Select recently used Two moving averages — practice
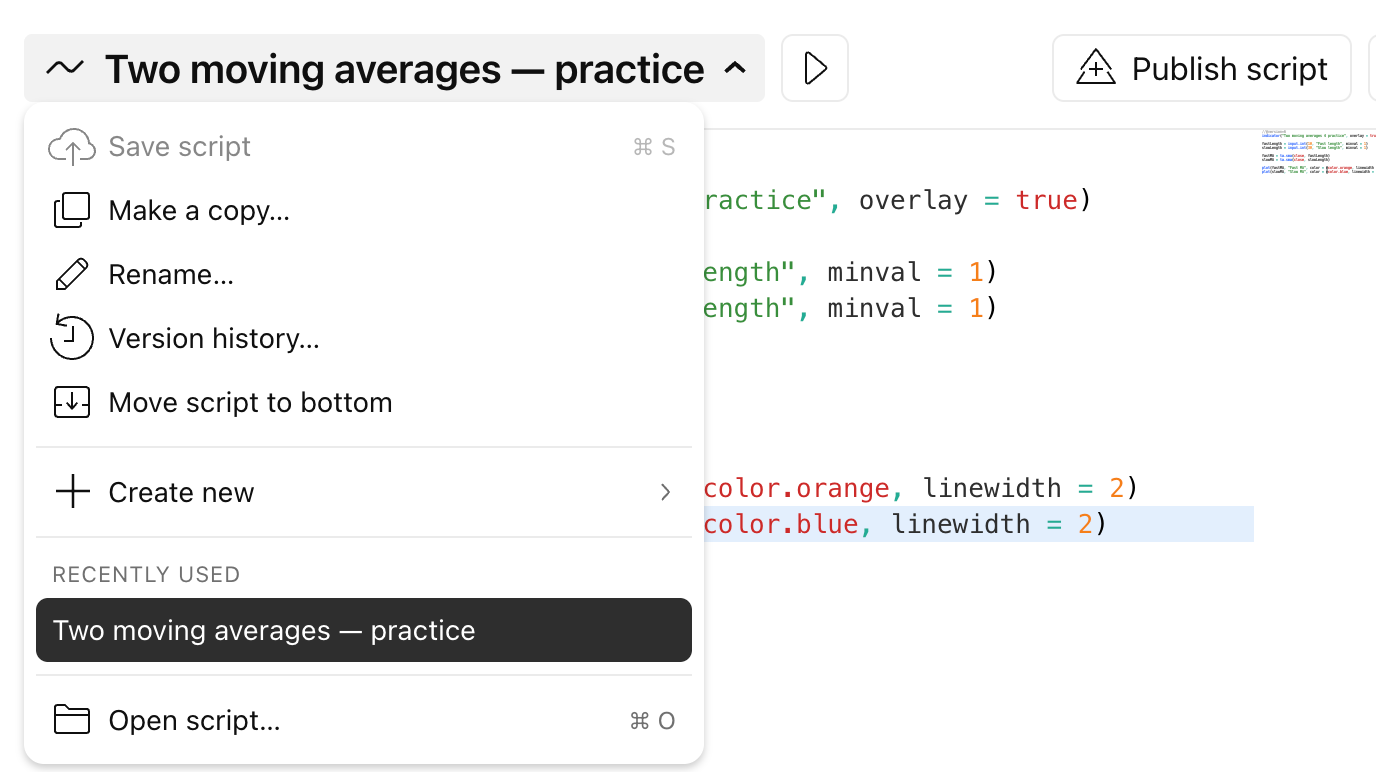1376x772 pixels. 364,630
